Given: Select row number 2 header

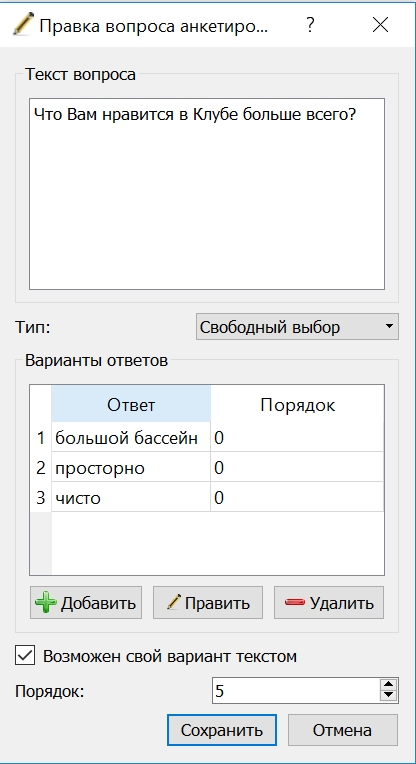Looking at the screenshot, I should tap(41, 468).
